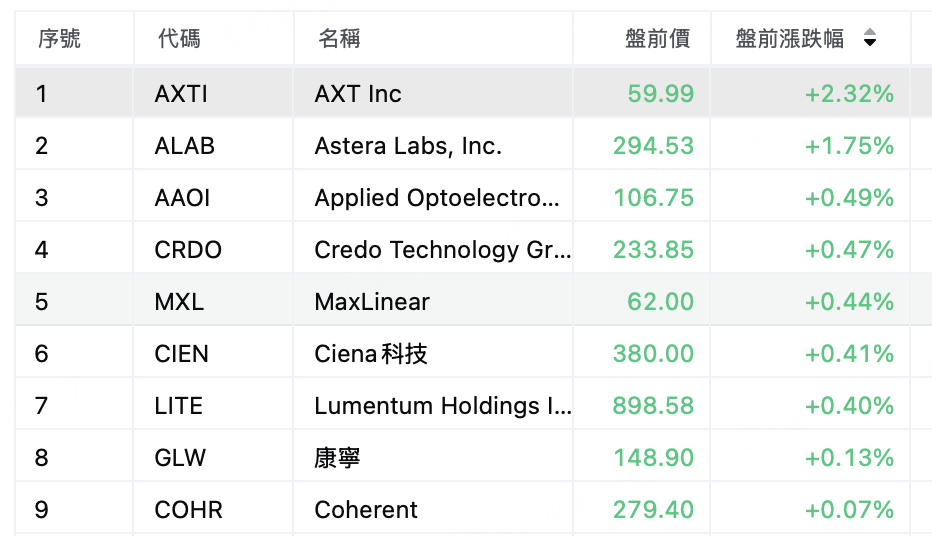Click the +1.75% change for ALAB
Image resolution: width=932 pixels, height=536 pixels.
(x=849, y=146)
